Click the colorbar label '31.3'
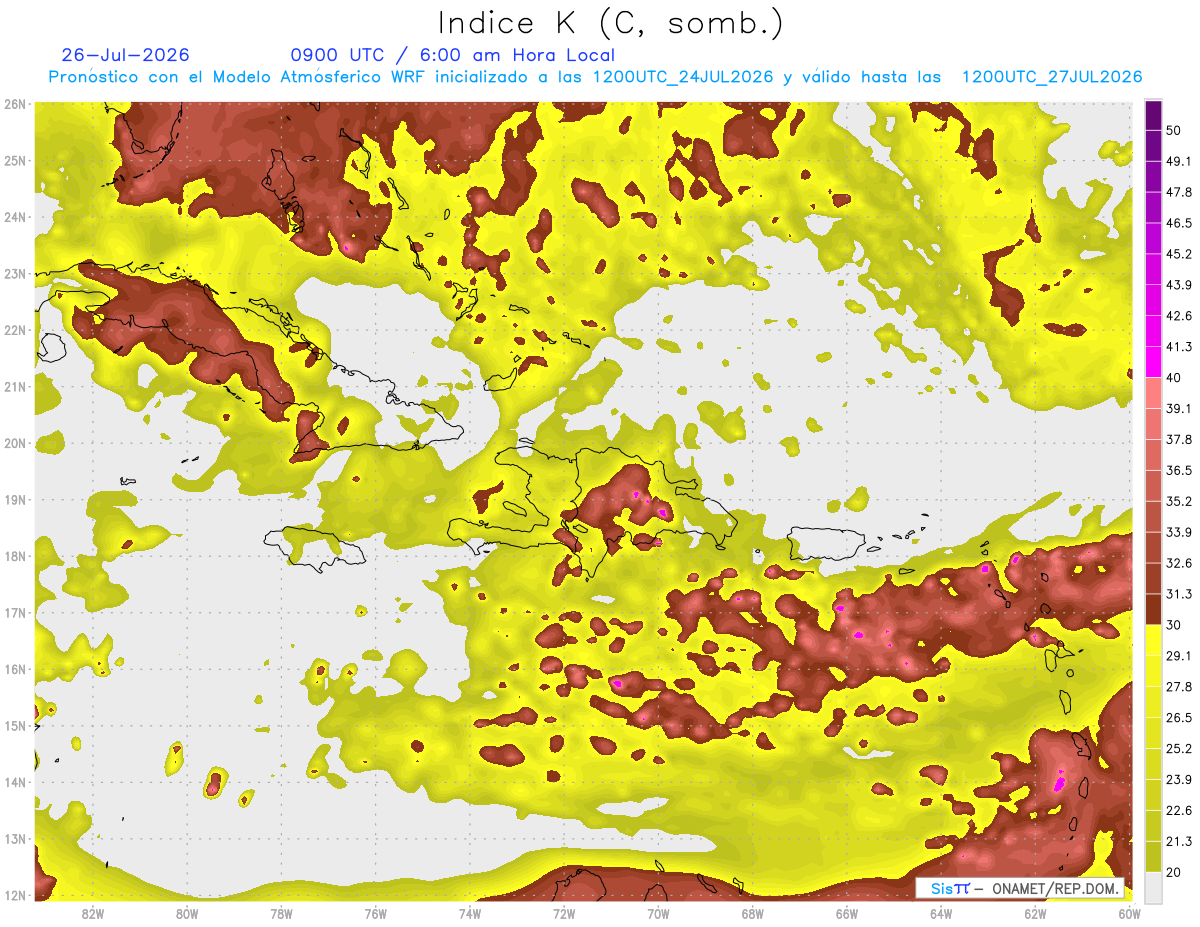 point(1179,594)
